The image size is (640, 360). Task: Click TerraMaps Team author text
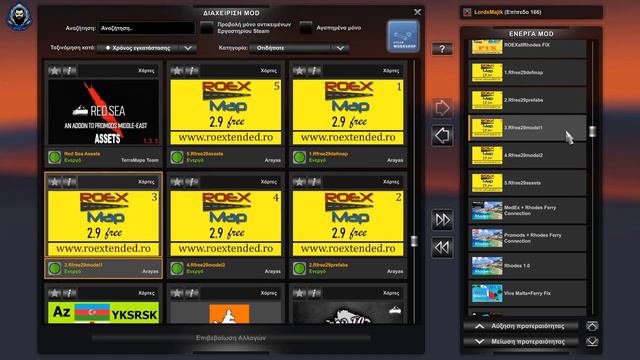pos(140,160)
